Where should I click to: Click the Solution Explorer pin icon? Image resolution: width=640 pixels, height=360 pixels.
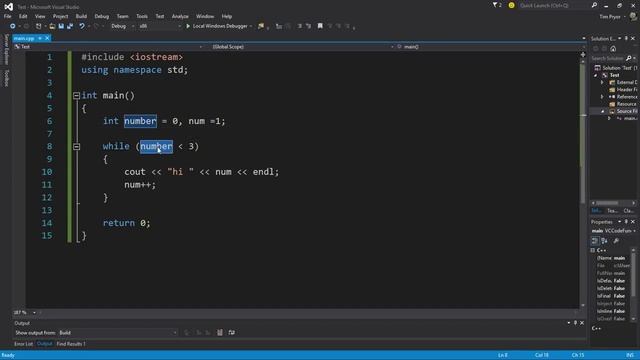pos(626,38)
